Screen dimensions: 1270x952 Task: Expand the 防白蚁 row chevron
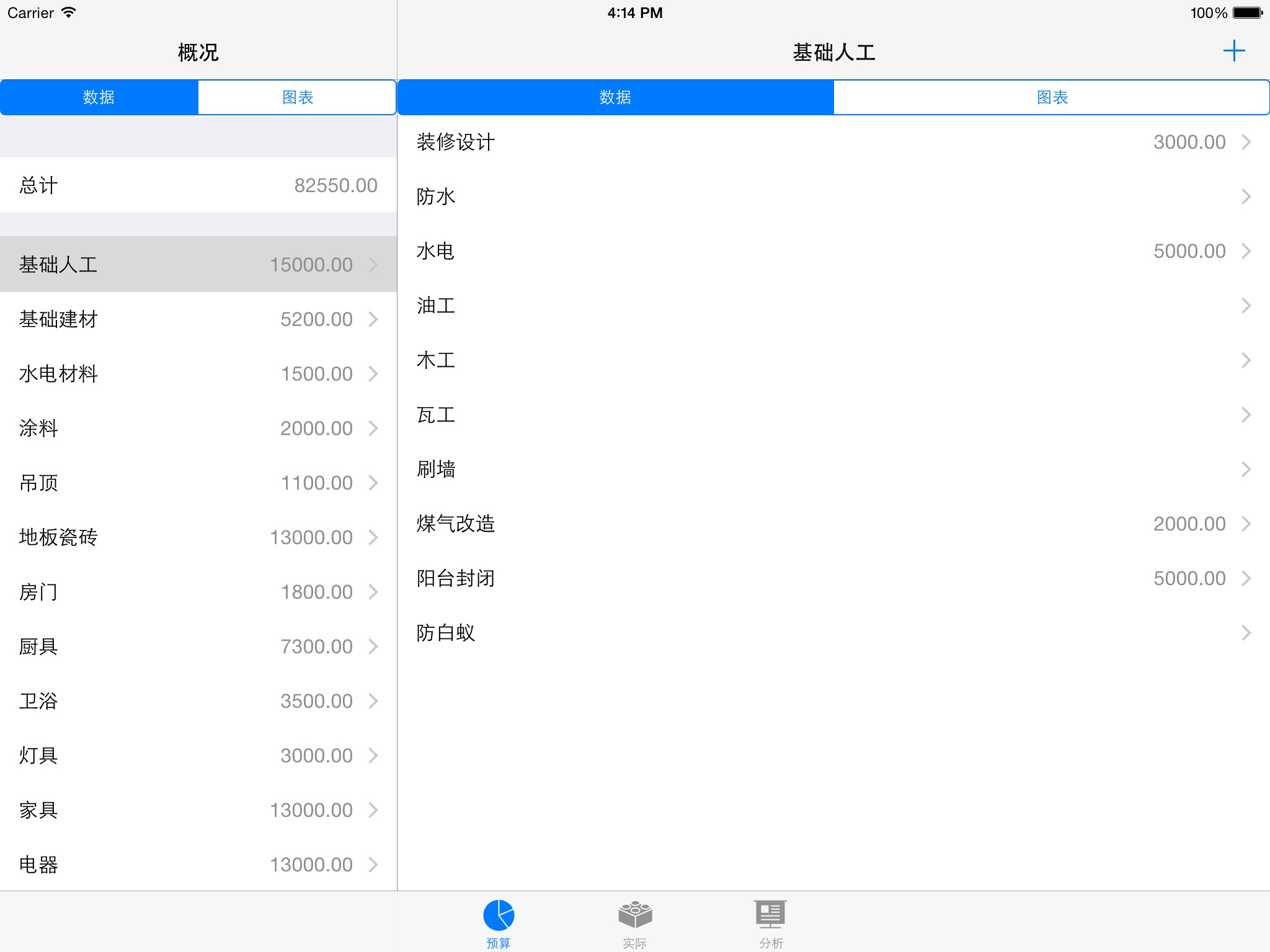click(1246, 633)
